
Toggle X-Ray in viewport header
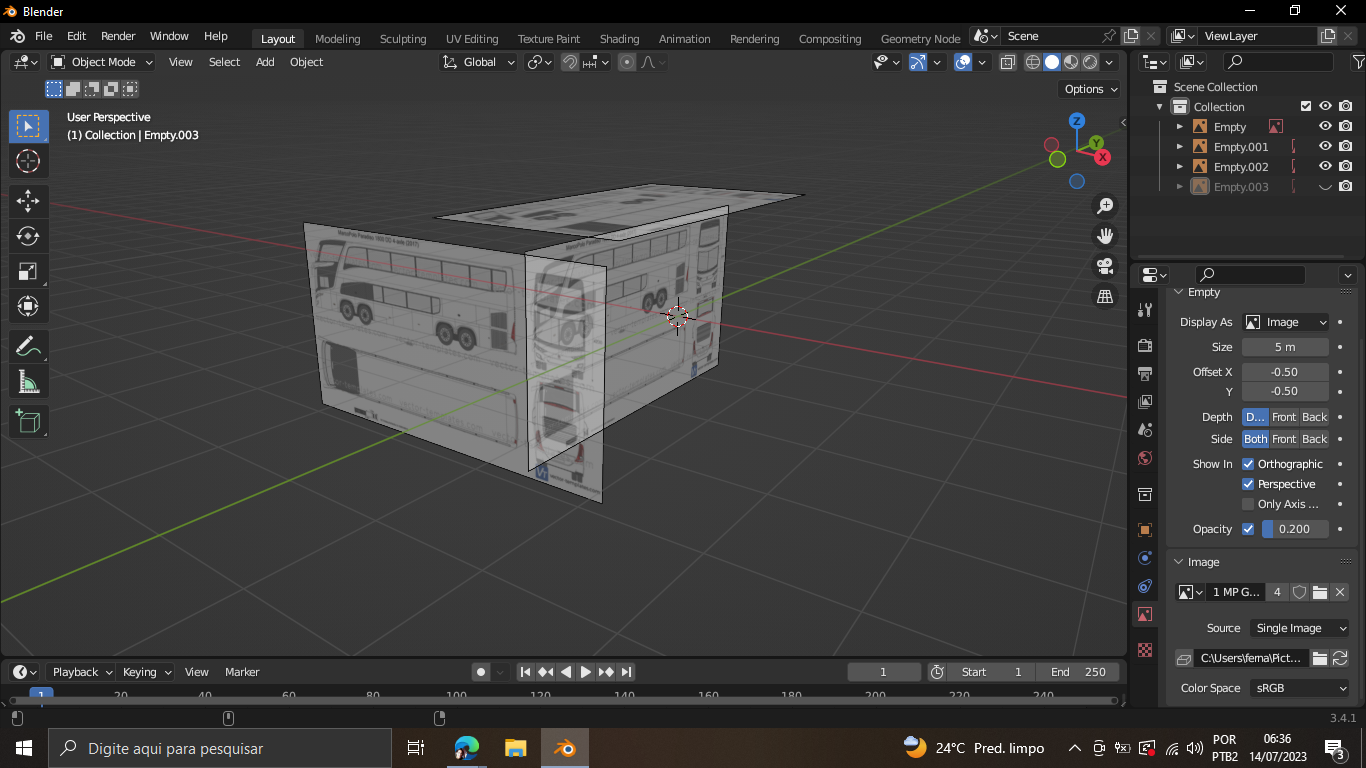click(x=1007, y=62)
